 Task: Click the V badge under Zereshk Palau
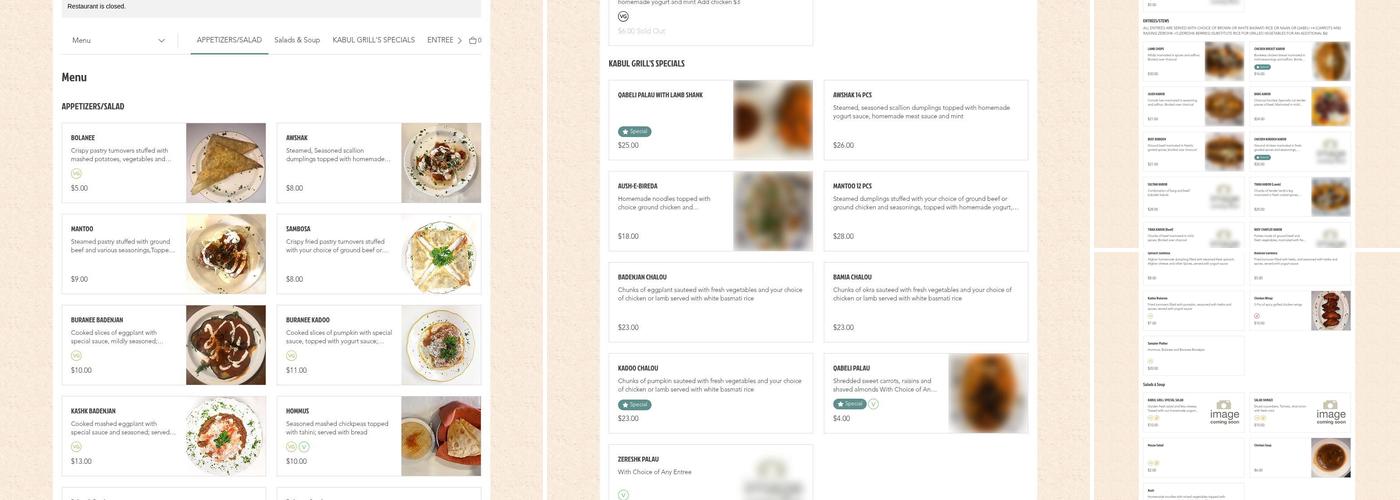[623, 494]
